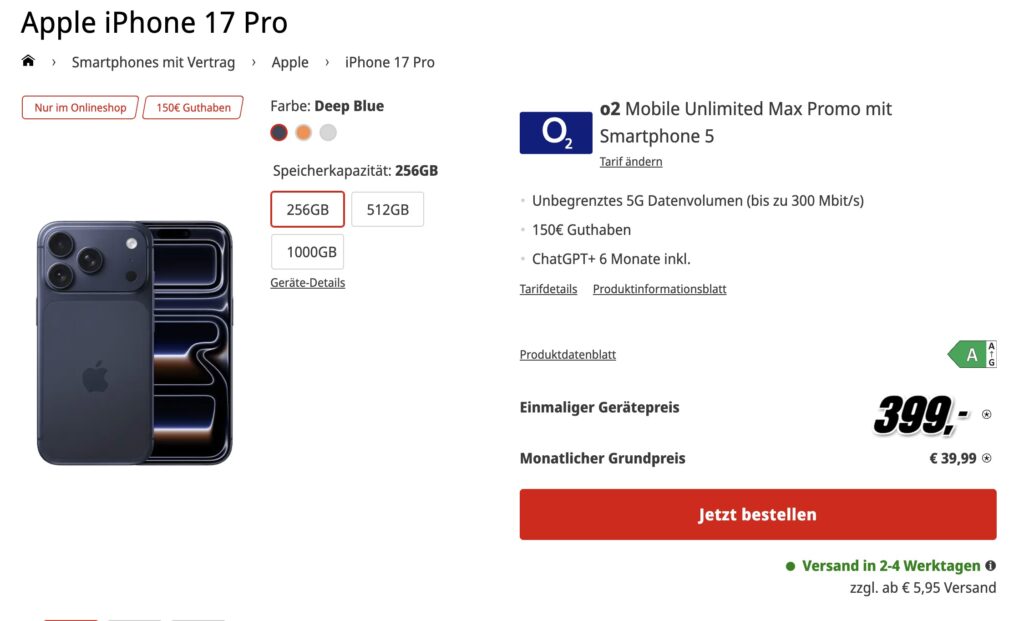Open the energy label A badge
Viewport: 1024px width, 621px height.
click(x=971, y=354)
